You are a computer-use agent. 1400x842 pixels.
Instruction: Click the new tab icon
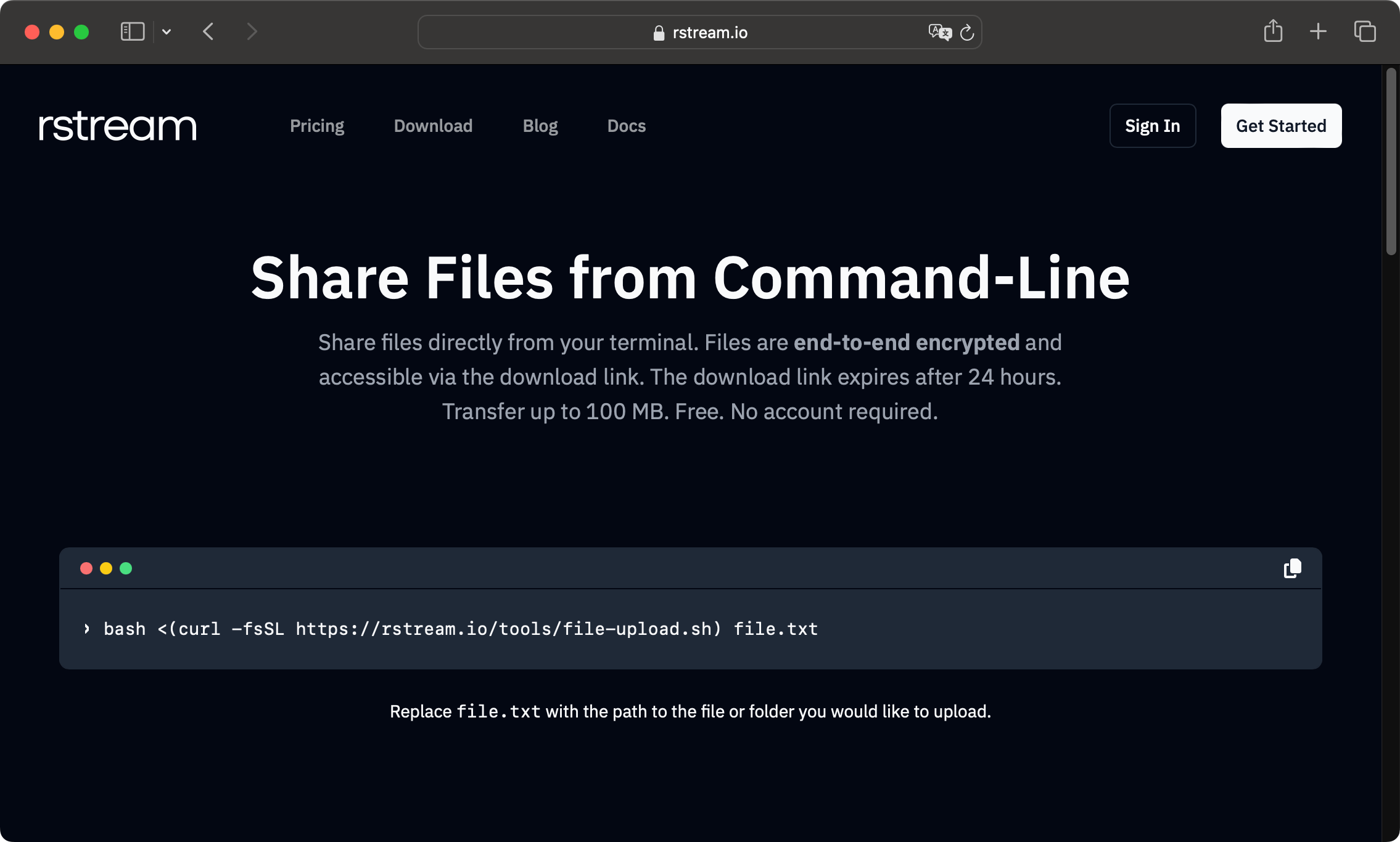[1318, 31]
